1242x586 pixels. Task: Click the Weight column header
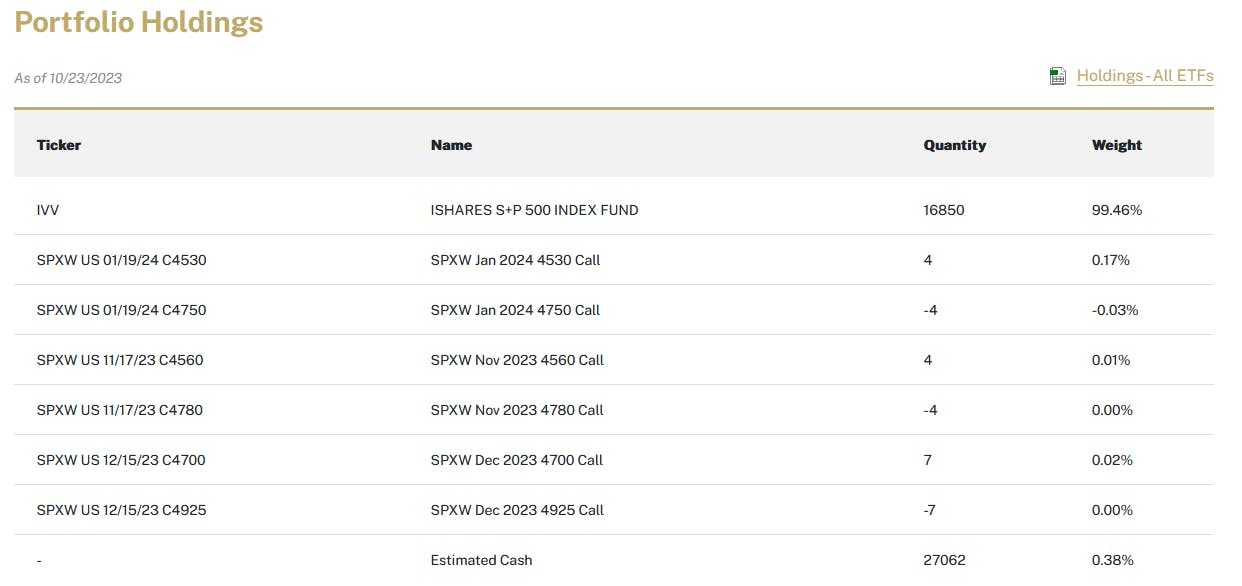click(1116, 145)
